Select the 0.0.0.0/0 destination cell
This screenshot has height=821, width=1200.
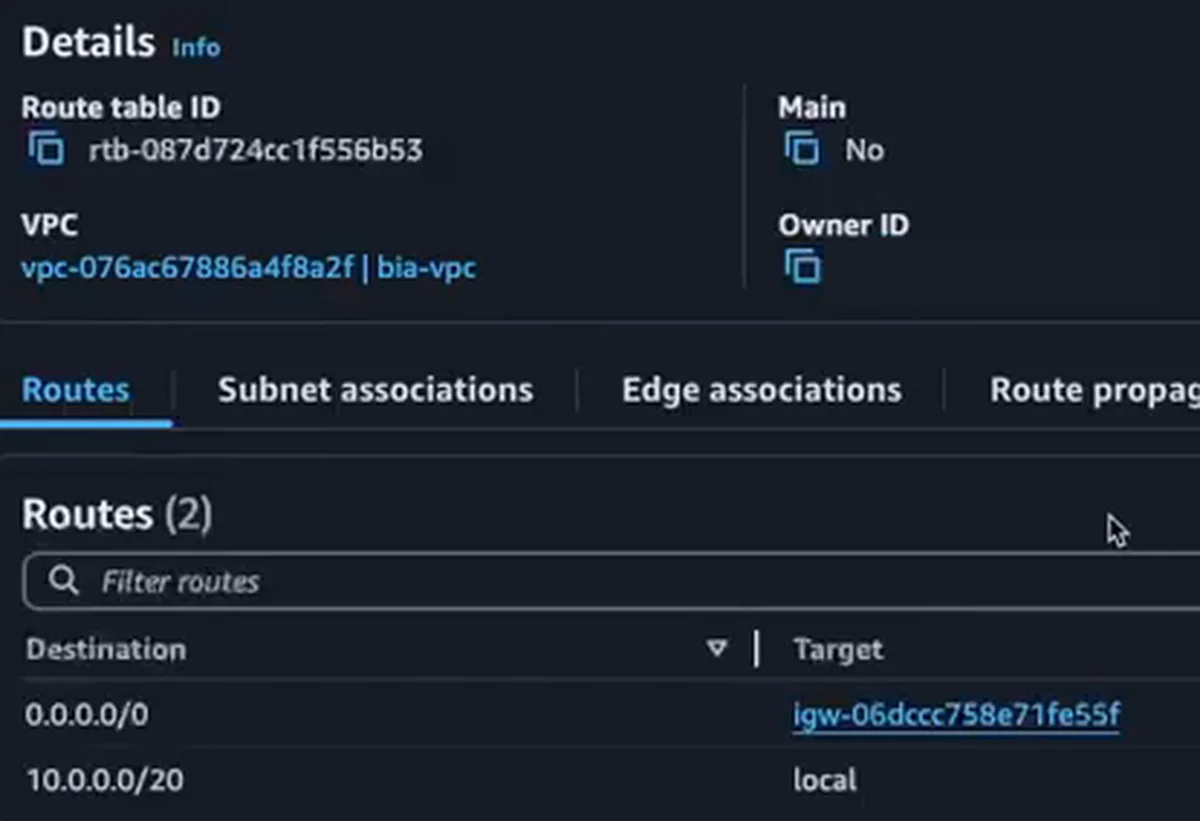87,715
